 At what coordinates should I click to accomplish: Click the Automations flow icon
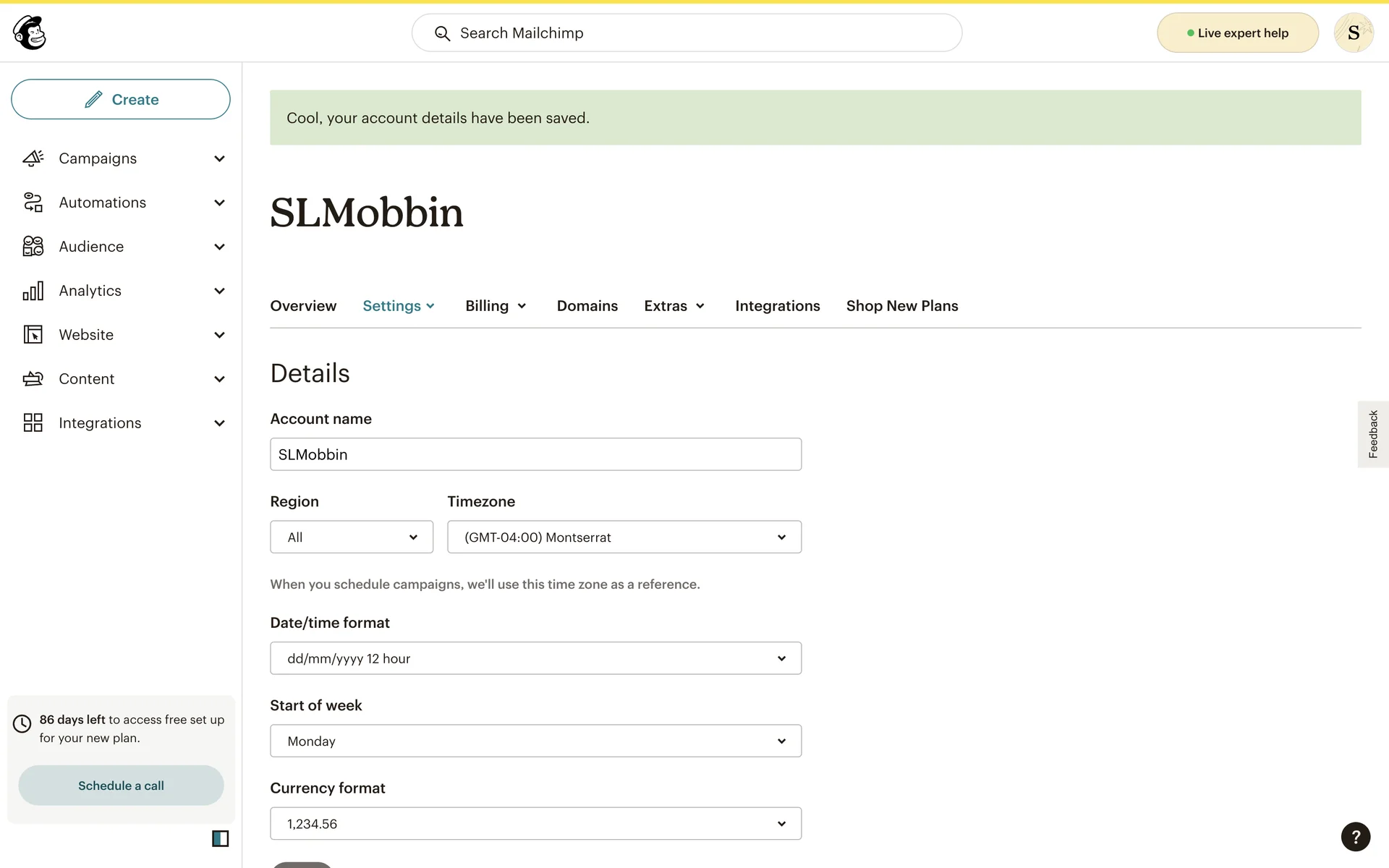(33, 203)
